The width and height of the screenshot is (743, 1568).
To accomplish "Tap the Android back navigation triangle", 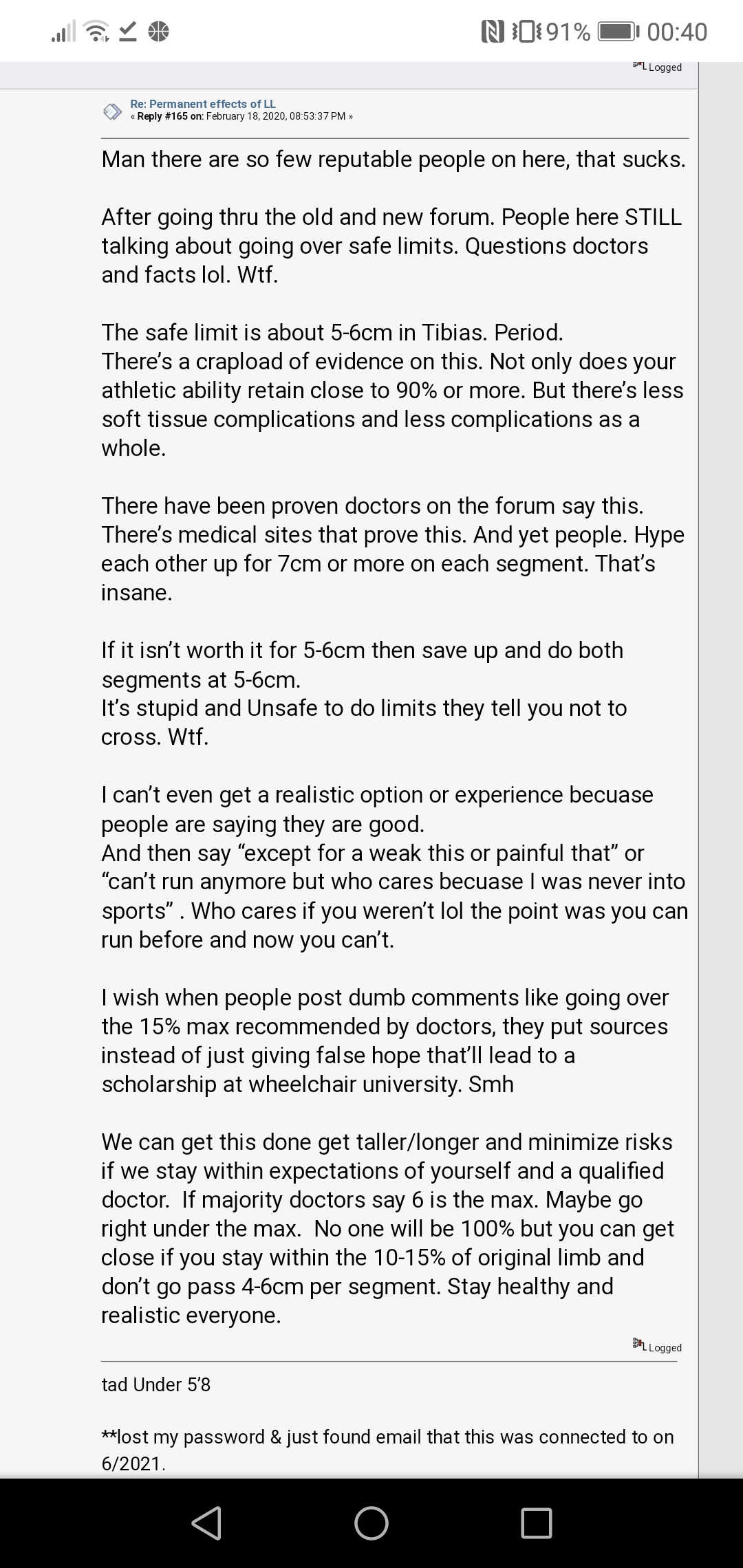I will point(207,1523).
